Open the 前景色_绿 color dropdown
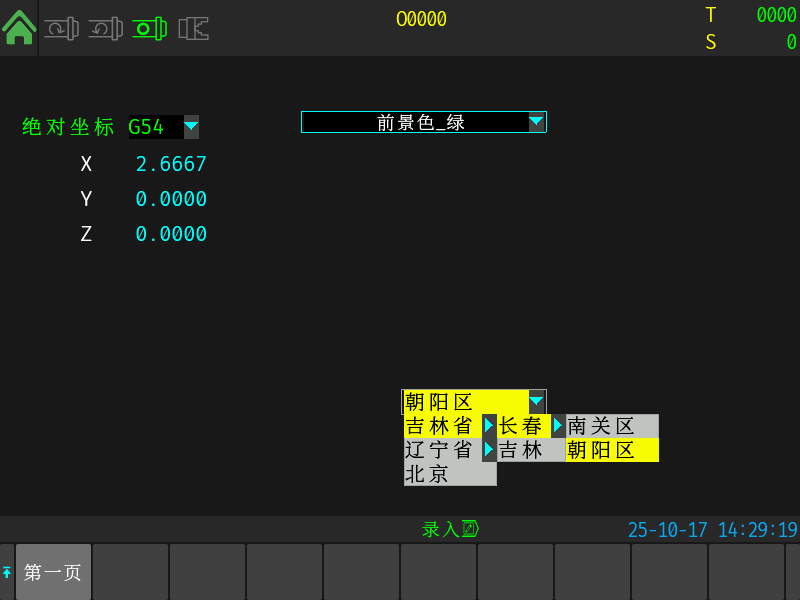 537,122
